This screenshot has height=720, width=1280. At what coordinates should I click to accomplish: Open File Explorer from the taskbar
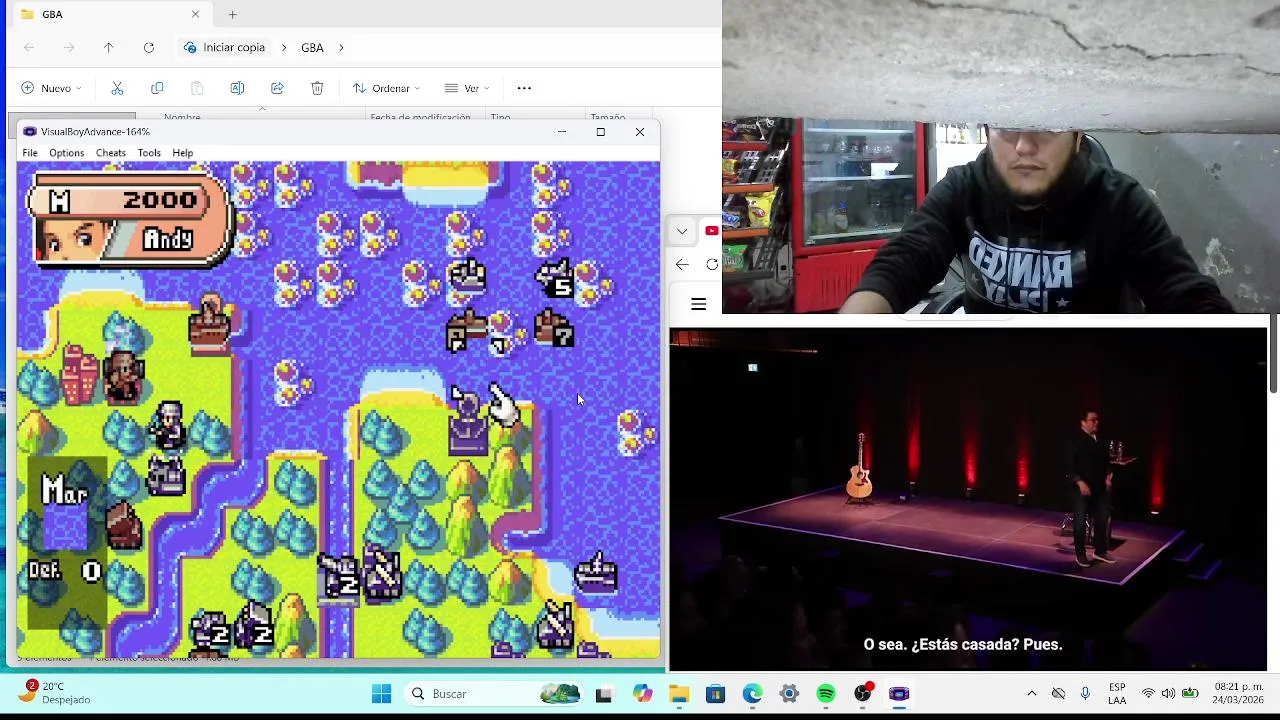click(679, 693)
